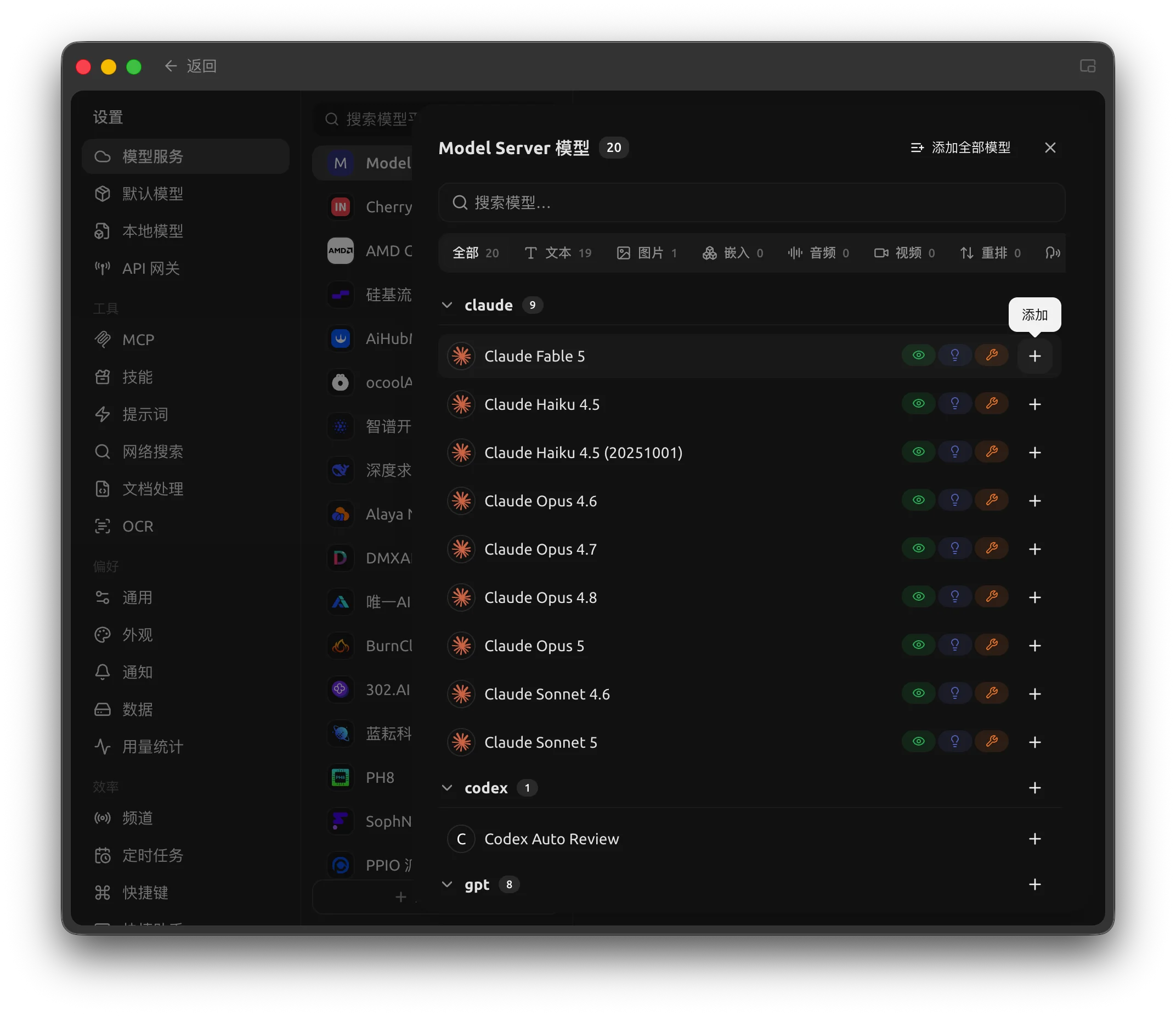Filter models by 文本 text type
The width and height of the screenshot is (1176, 1016).
click(x=558, y=253)
